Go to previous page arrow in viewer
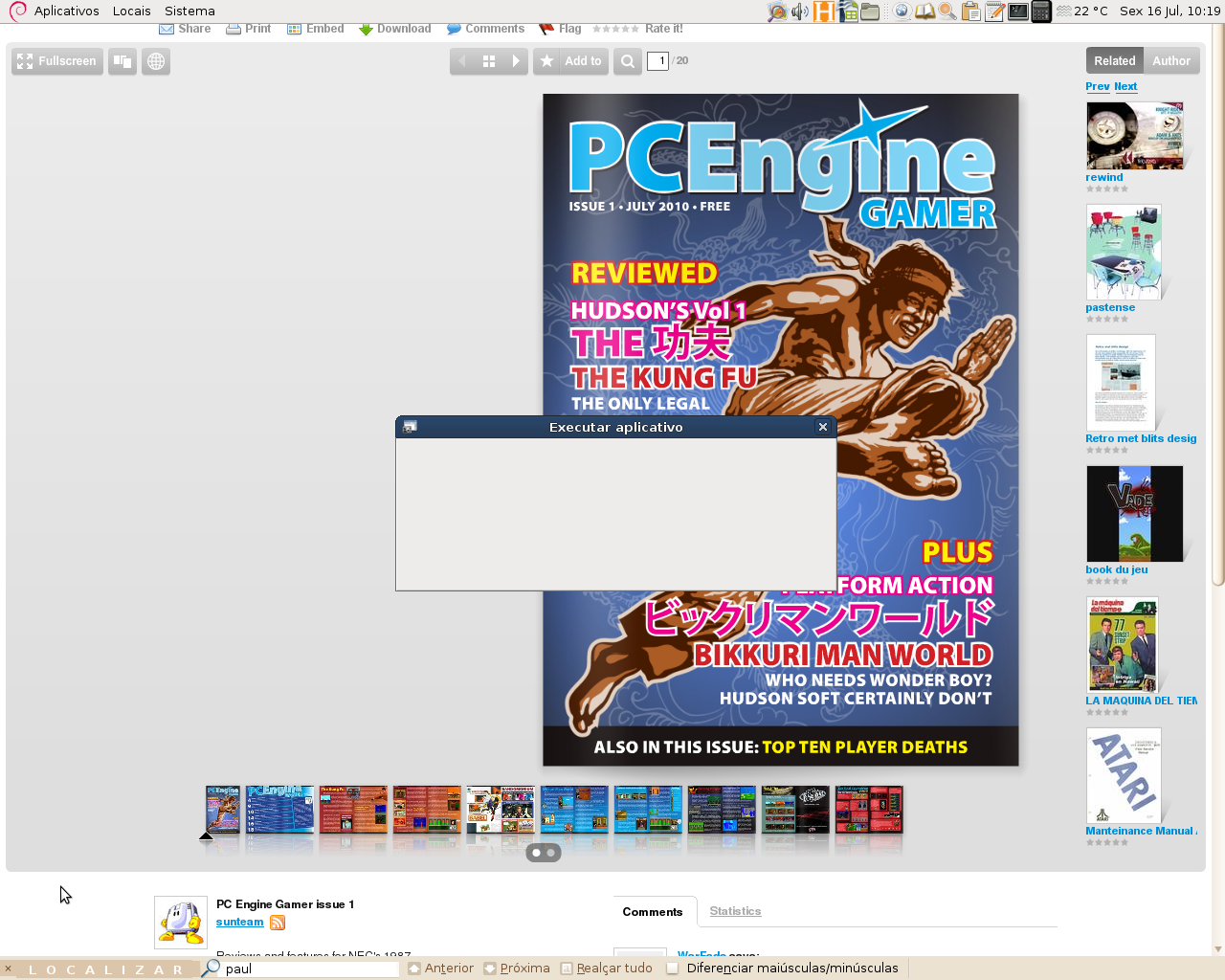1225x980 pixels. click(x=463, y=61)
